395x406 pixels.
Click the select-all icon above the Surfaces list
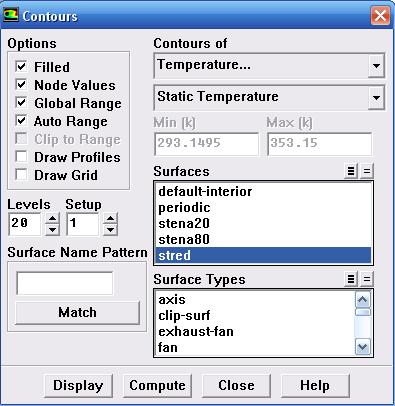tap(351, 171)
